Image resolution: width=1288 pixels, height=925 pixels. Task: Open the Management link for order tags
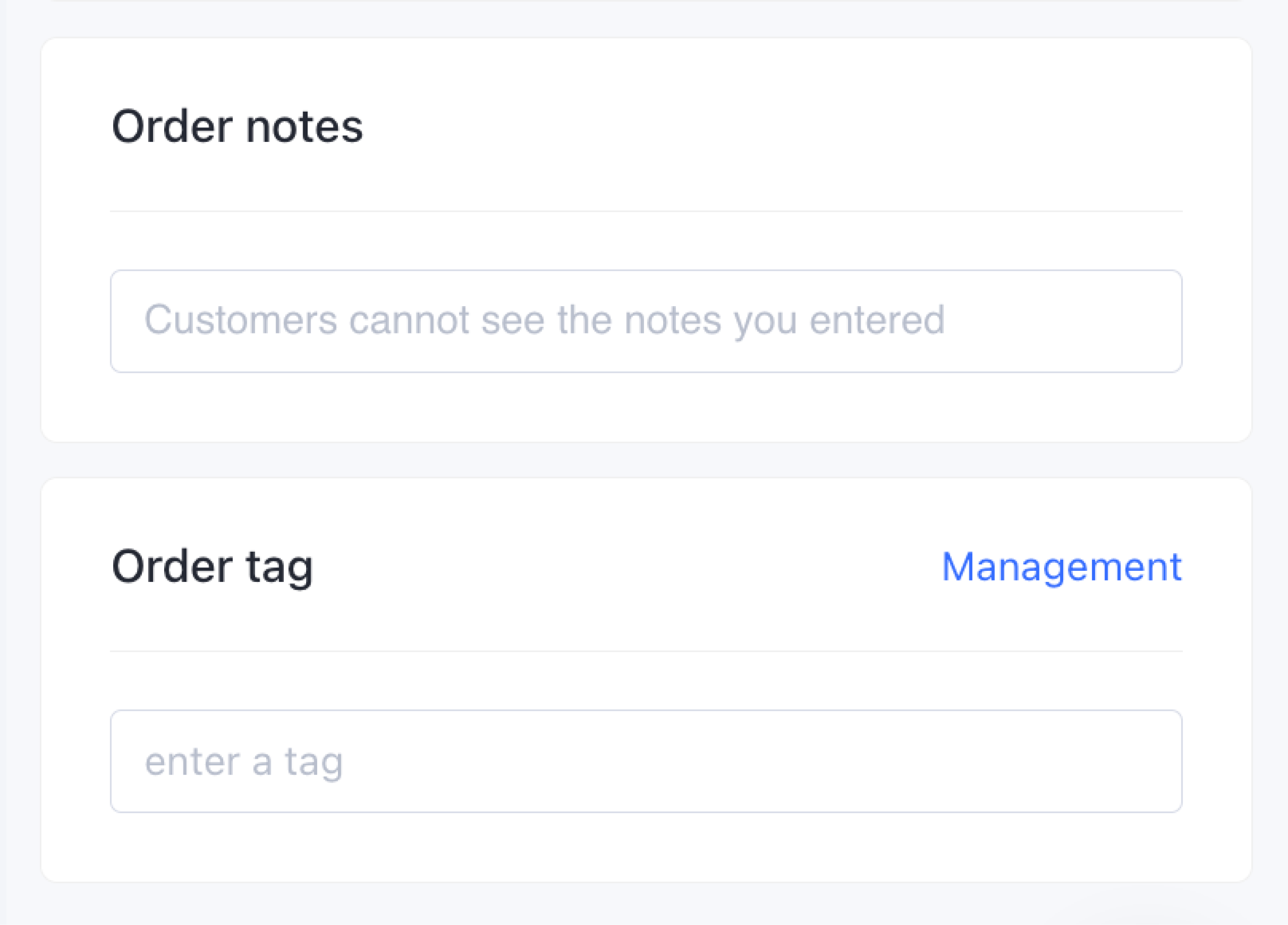tap(1061, 567)
